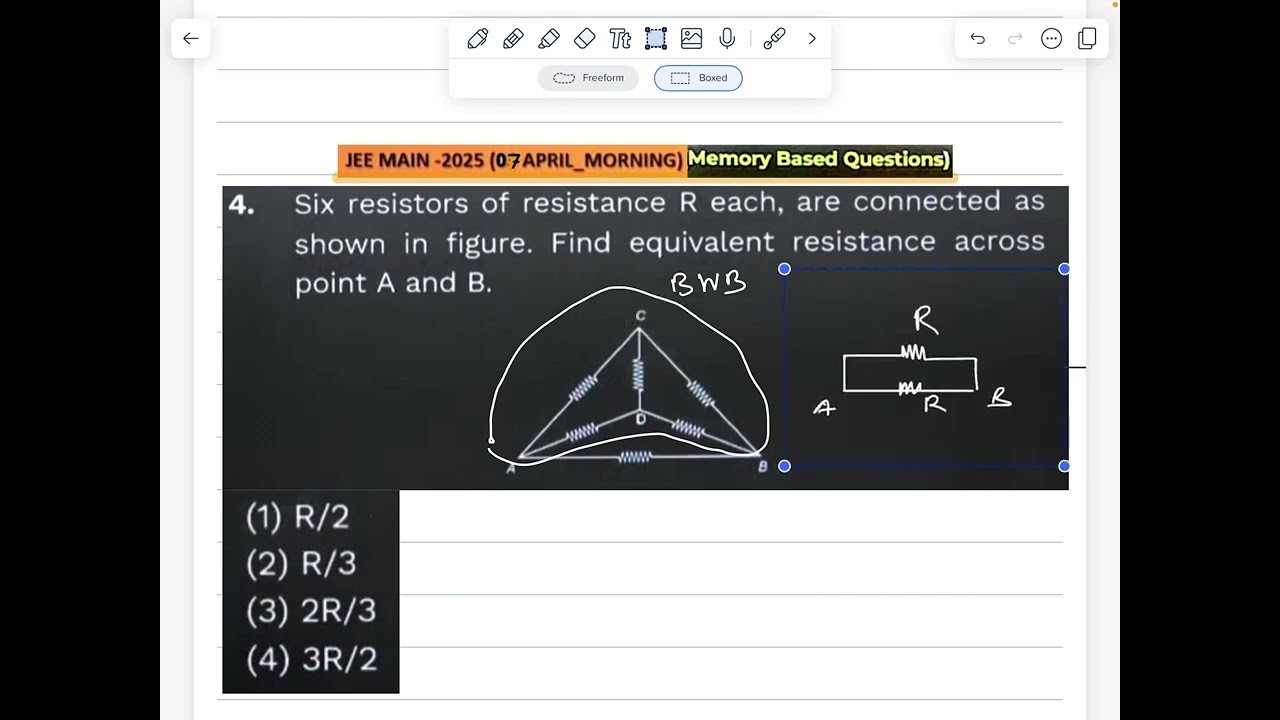This screenshot has width=1280, height=720.
Task: Click the handwritten BWB annotation
Action: (x=708, y=285)
